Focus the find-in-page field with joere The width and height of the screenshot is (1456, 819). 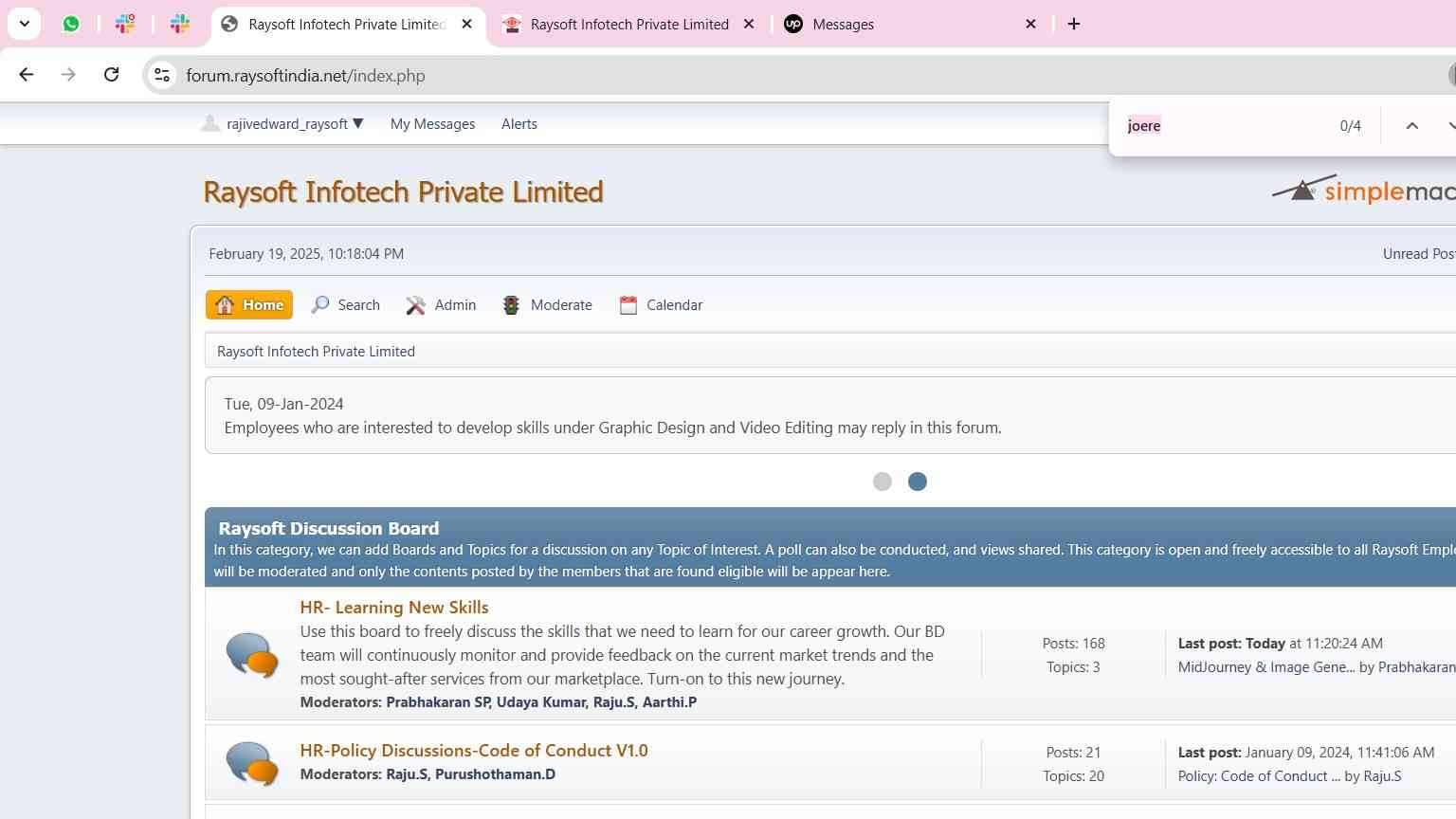click(x=1223, y=125)
